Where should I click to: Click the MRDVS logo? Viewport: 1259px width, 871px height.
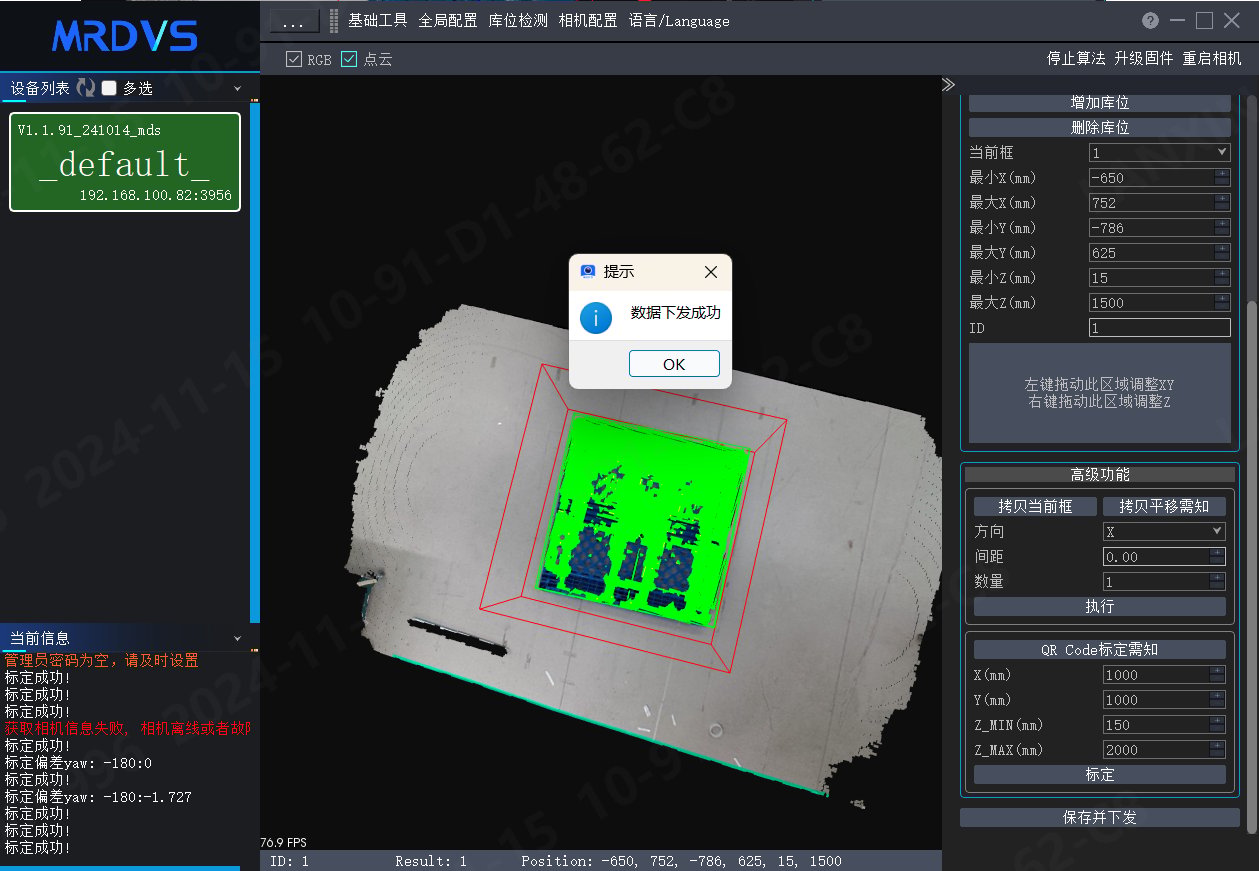(x=125, y=37)
